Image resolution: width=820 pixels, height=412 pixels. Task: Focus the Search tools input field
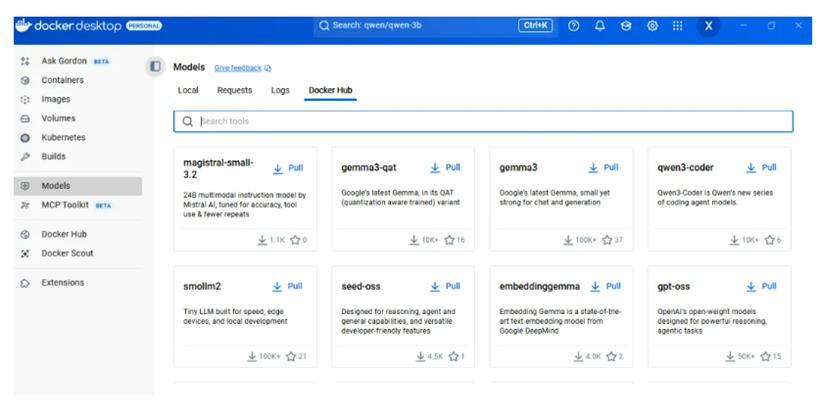point(483,121)
